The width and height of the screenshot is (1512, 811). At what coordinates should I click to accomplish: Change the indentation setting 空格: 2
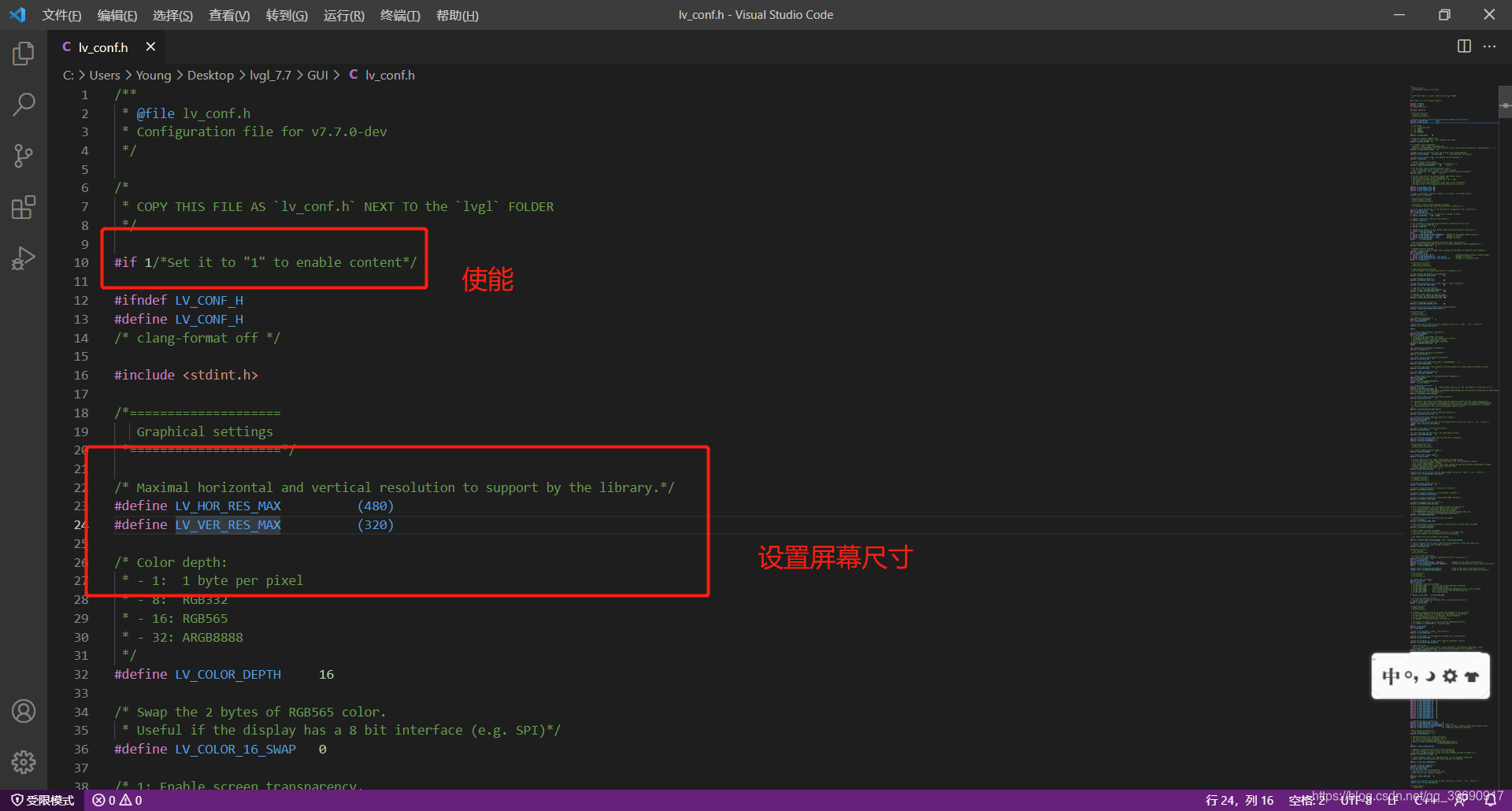click(x=1307, y=800)
